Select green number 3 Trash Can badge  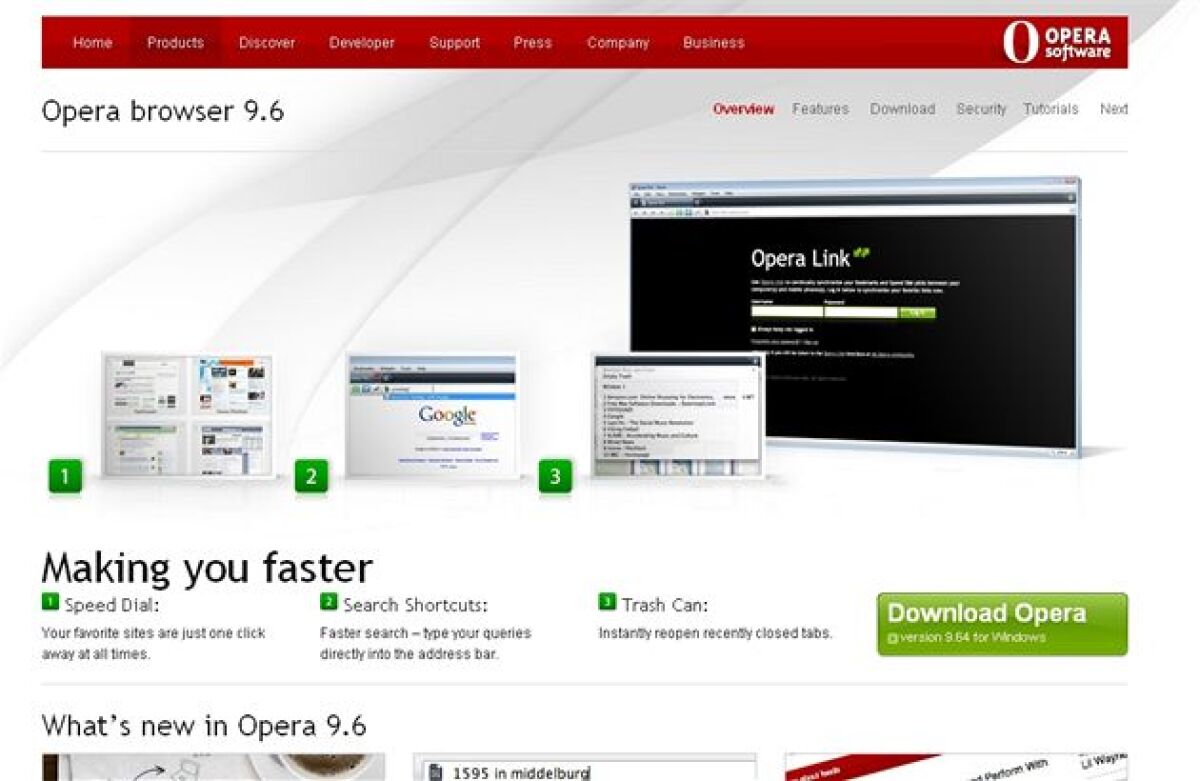(556, 477)
